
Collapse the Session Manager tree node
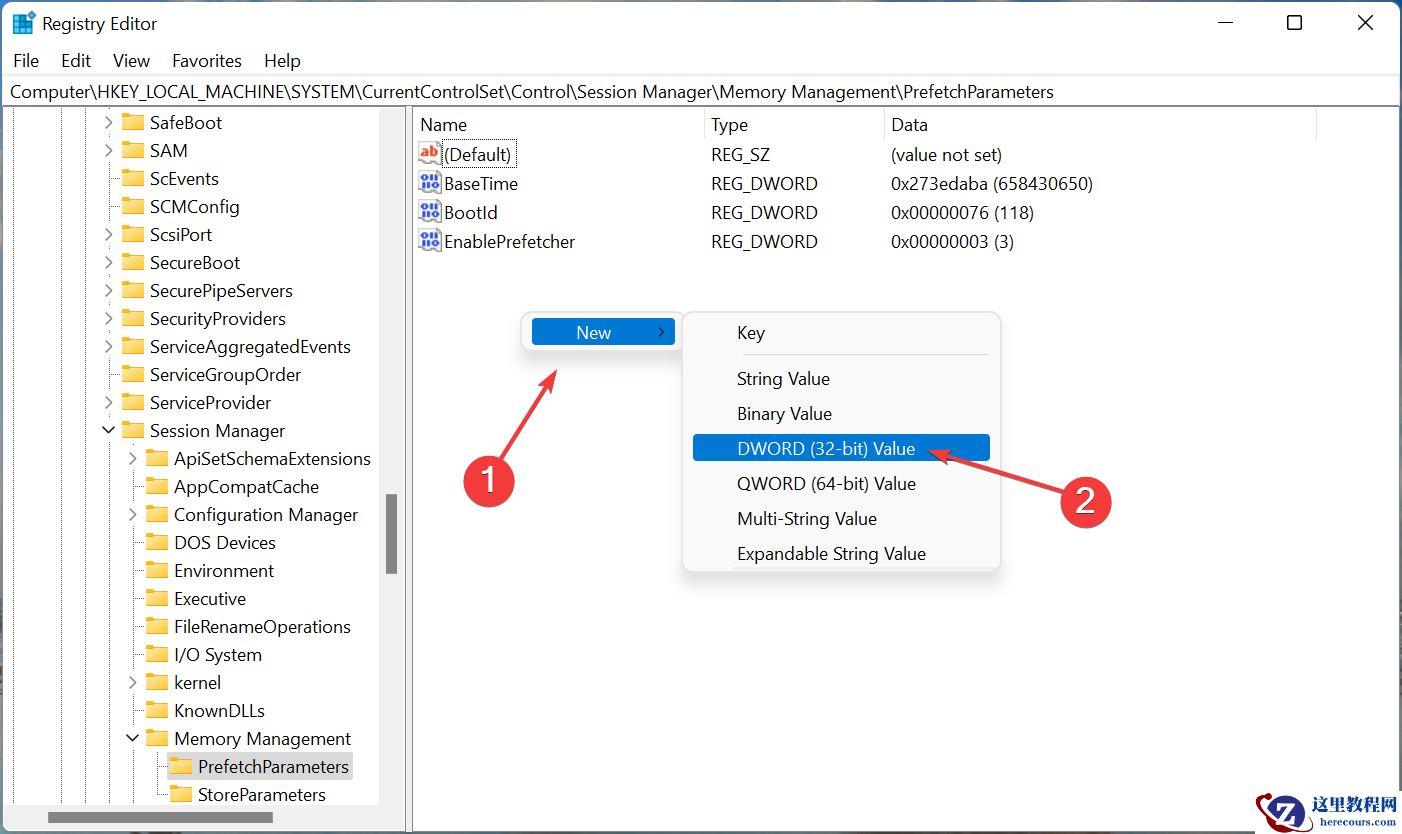click(109, 431)
